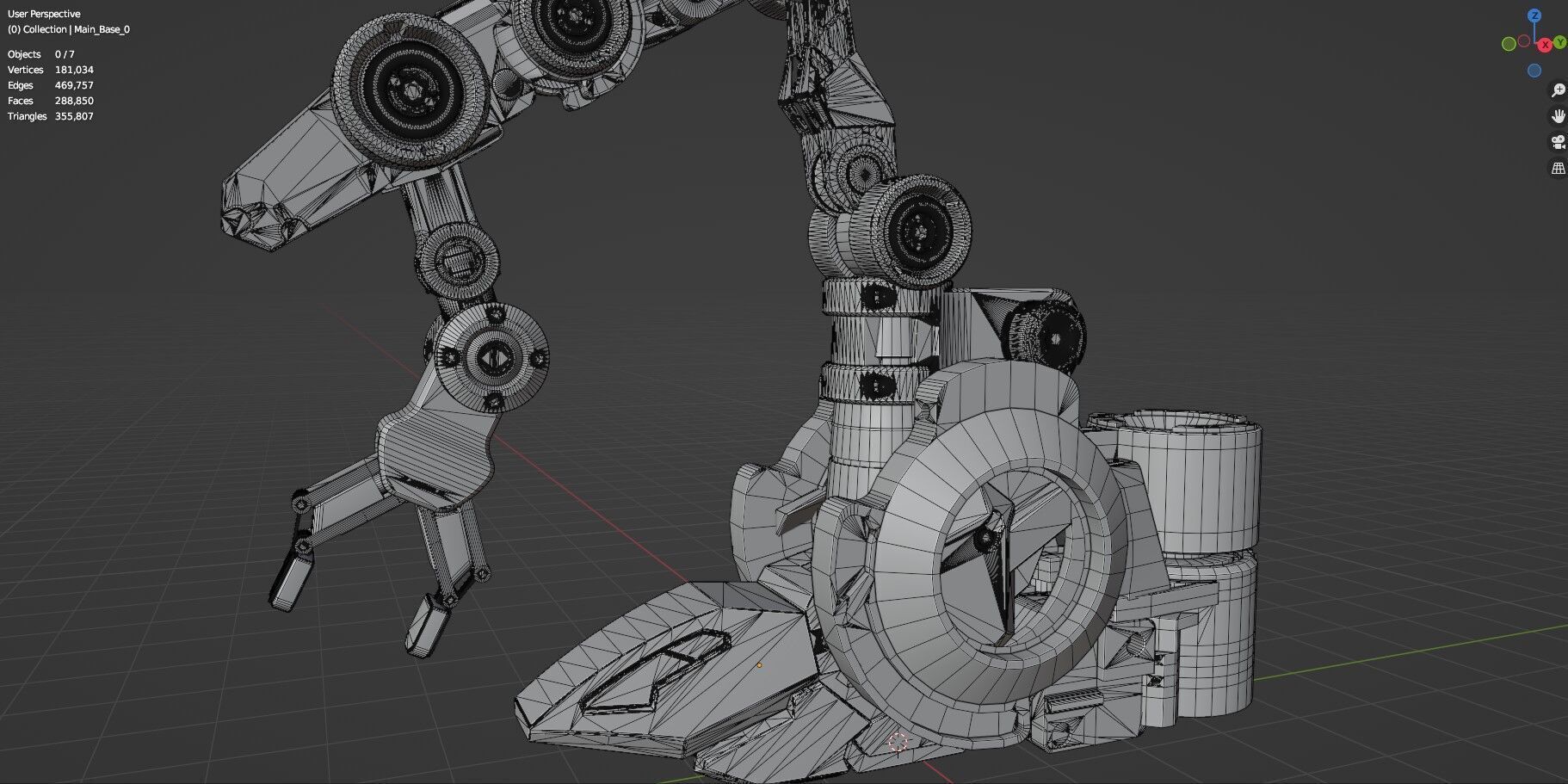Click the red X axis gizmo handle
This screenshot has height=784, width=1568.
pos(1546,44)
